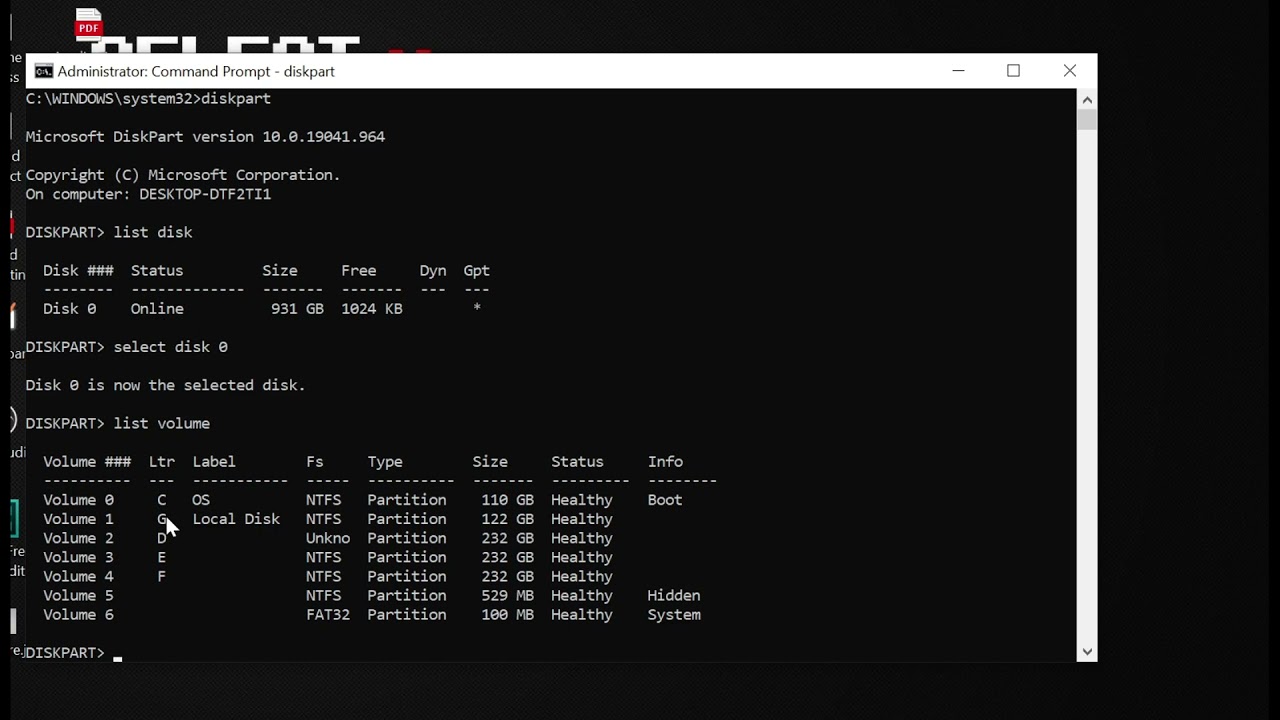Click the 'Unkno' file system of Volume 2
This screenshot has width=1280, height=720.
tap(328, 538)
